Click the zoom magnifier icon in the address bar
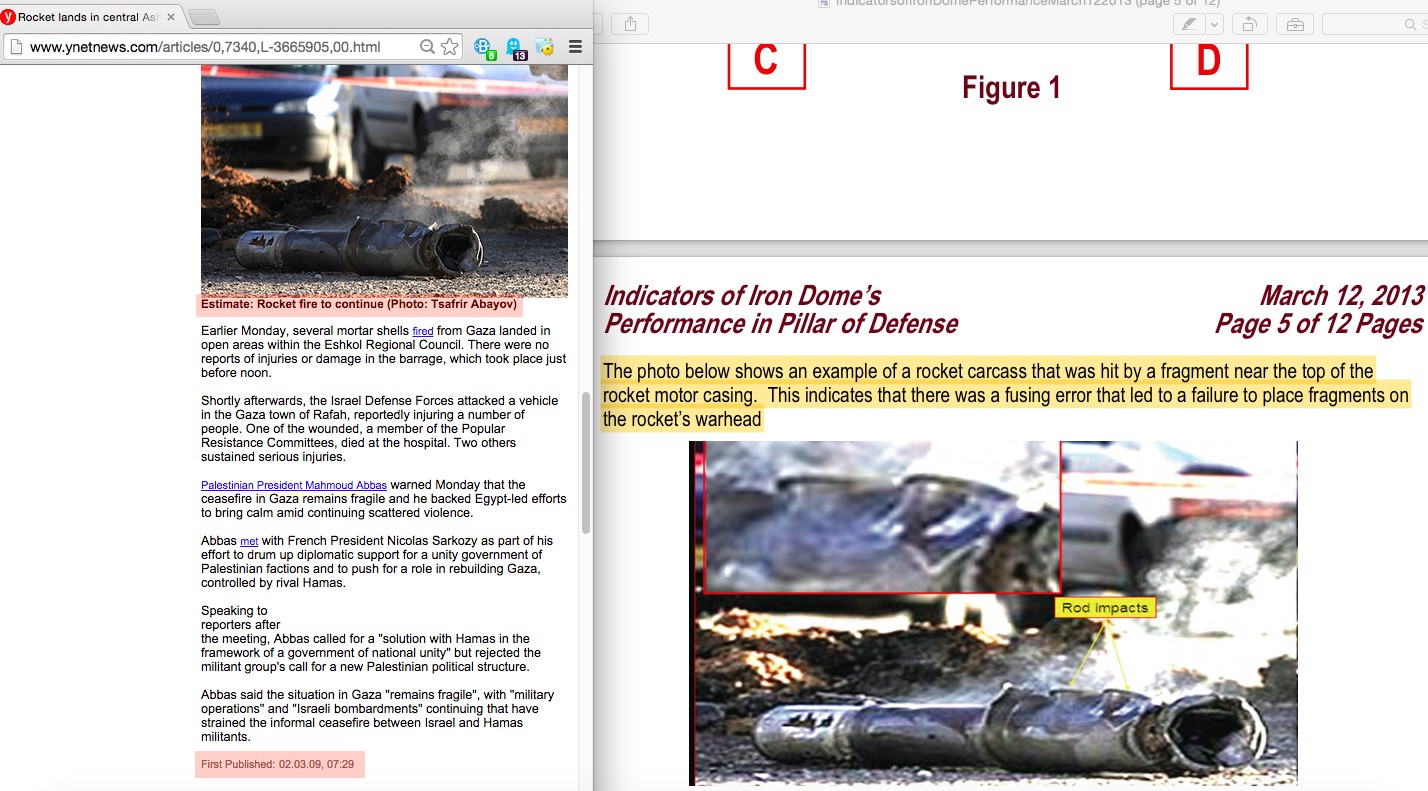 (x=427, y=46)
